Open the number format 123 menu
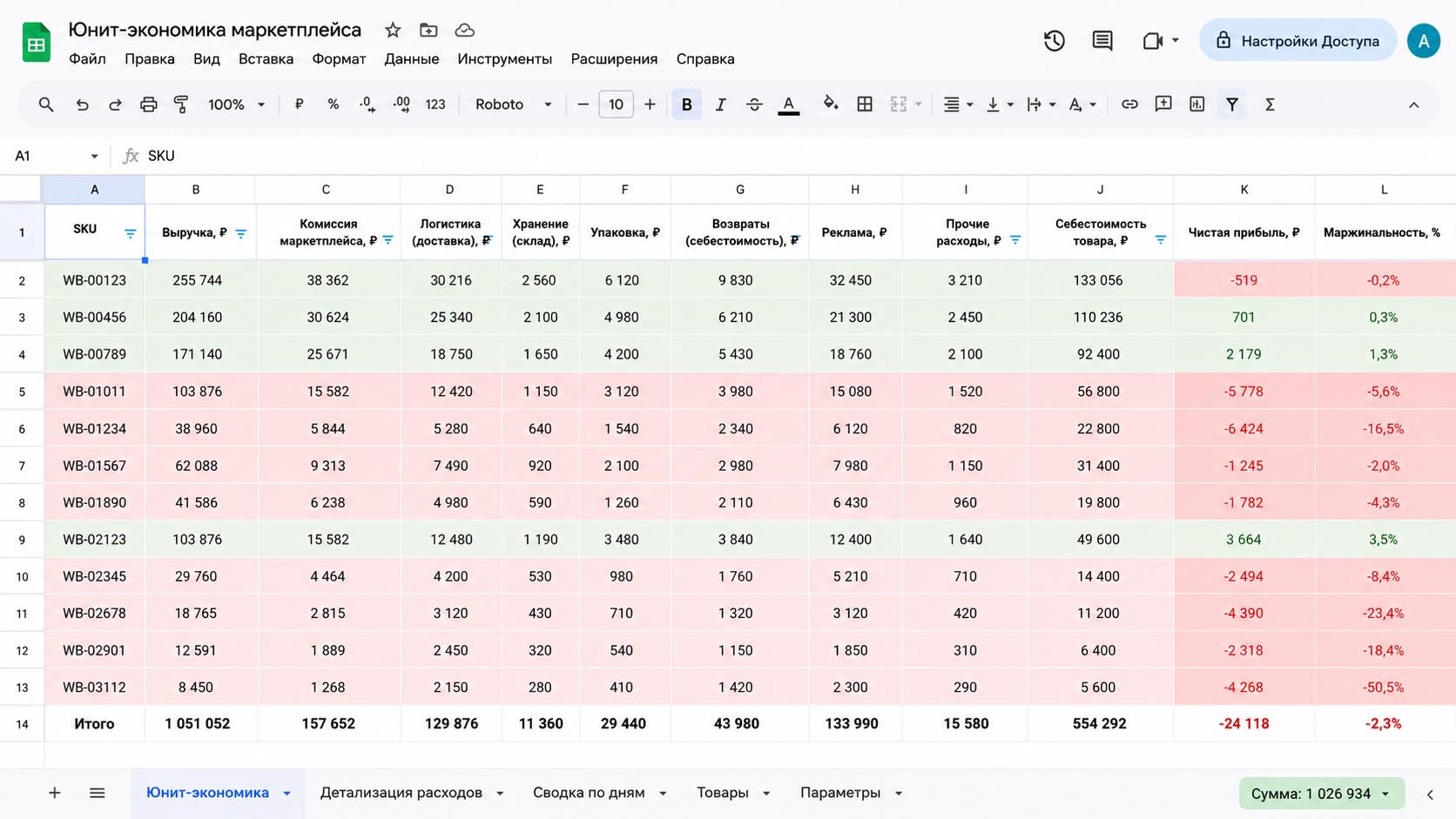Image resolution: width=1456 pixels, height=819 pixels. tap(435, 104)
